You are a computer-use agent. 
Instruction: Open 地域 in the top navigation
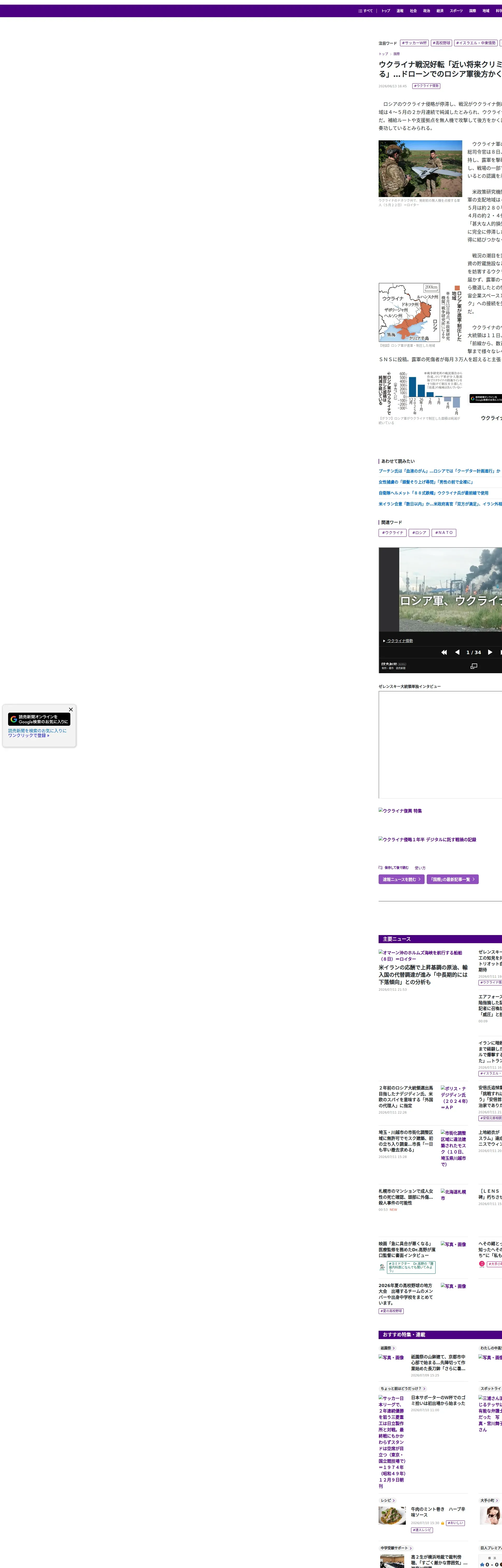coord(486,11)
